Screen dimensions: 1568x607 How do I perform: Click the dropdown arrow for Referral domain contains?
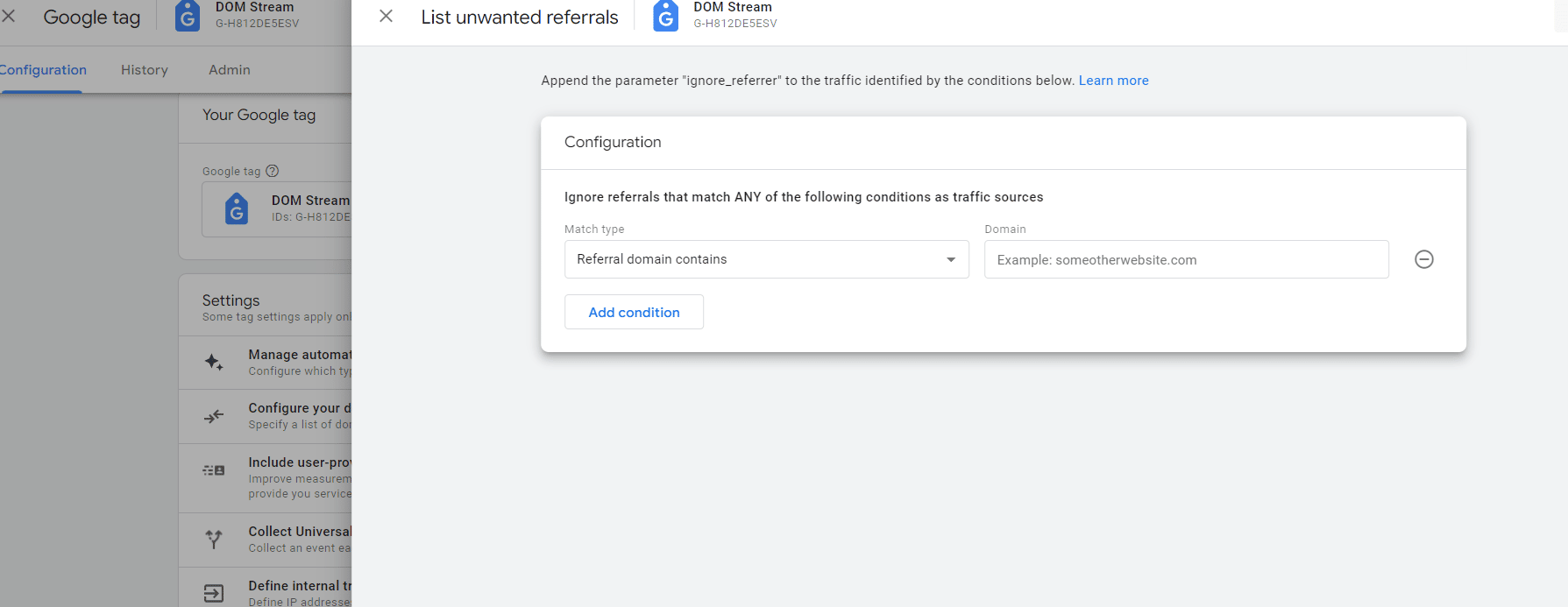pos(951,259)
